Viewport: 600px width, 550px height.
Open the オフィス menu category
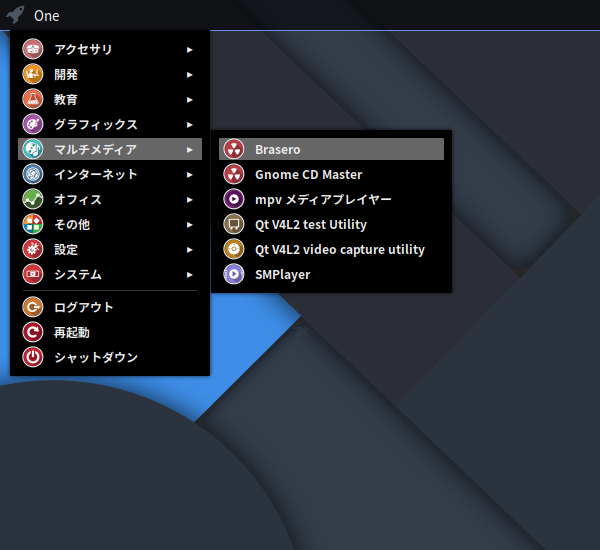(x=110, y=199)
